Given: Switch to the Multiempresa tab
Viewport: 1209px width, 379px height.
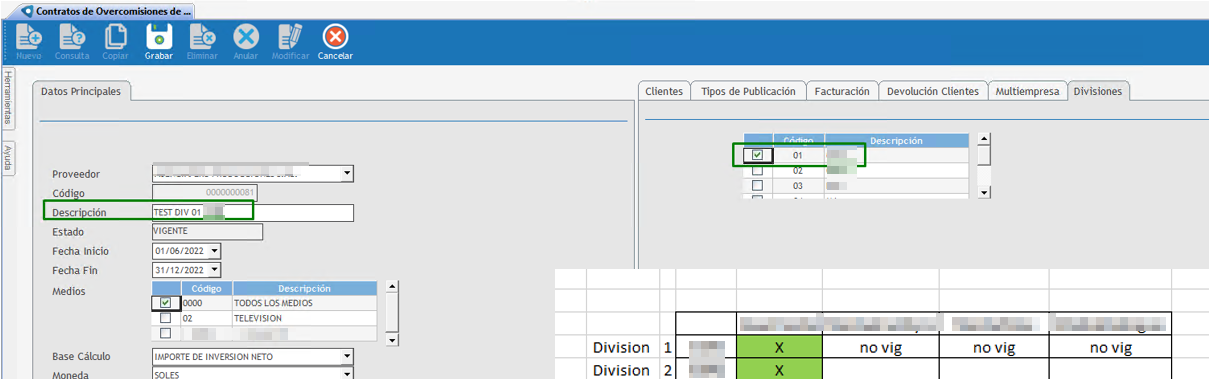Looking at the screenshot, I should coord(1027,91).
